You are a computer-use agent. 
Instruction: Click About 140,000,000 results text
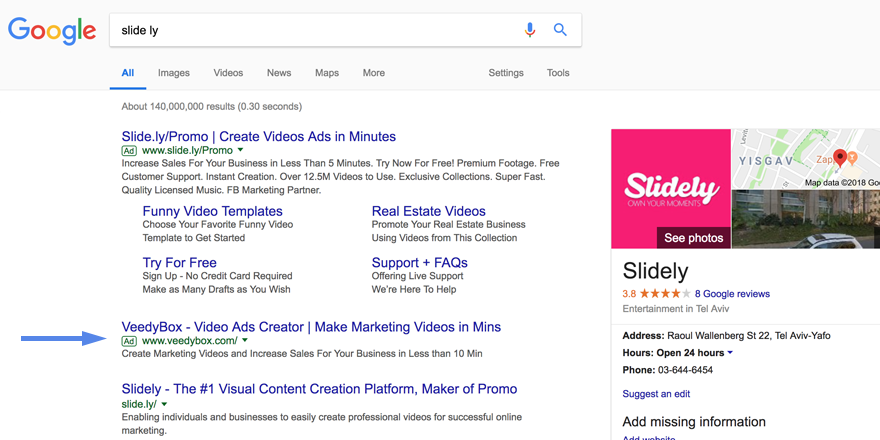tap(212, 106)
